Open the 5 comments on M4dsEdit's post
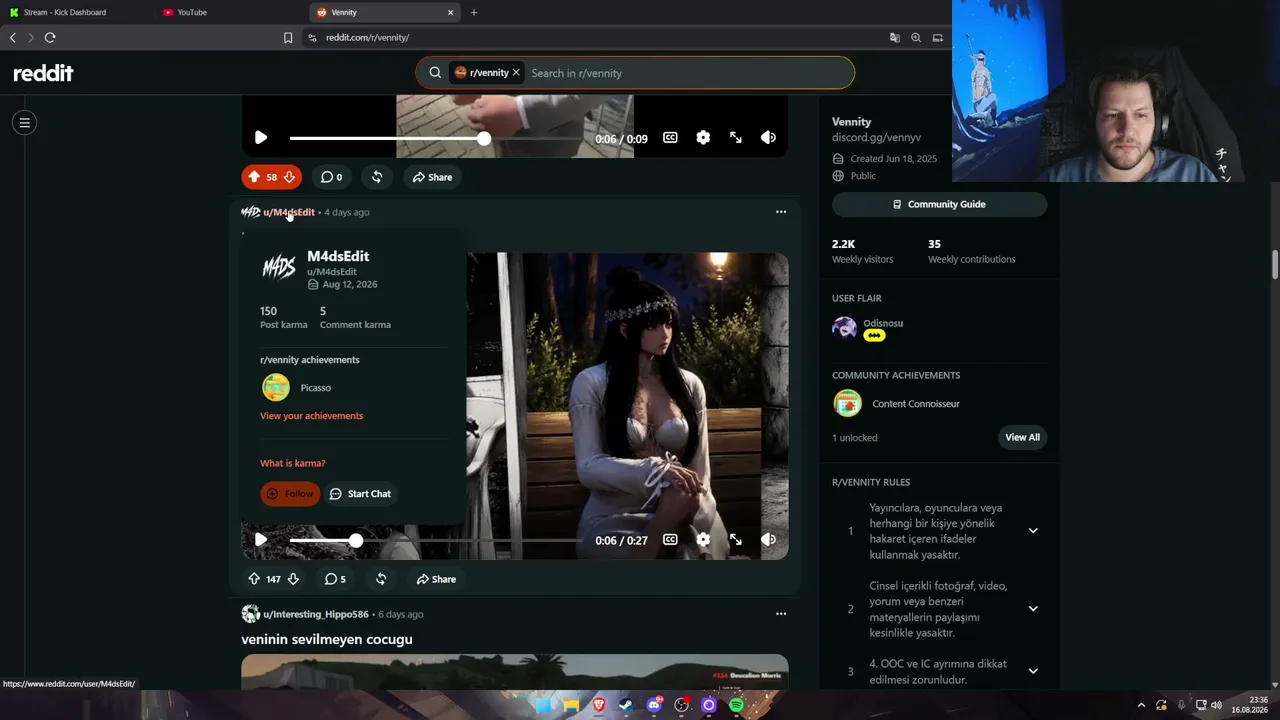 (x=335, y=579)
